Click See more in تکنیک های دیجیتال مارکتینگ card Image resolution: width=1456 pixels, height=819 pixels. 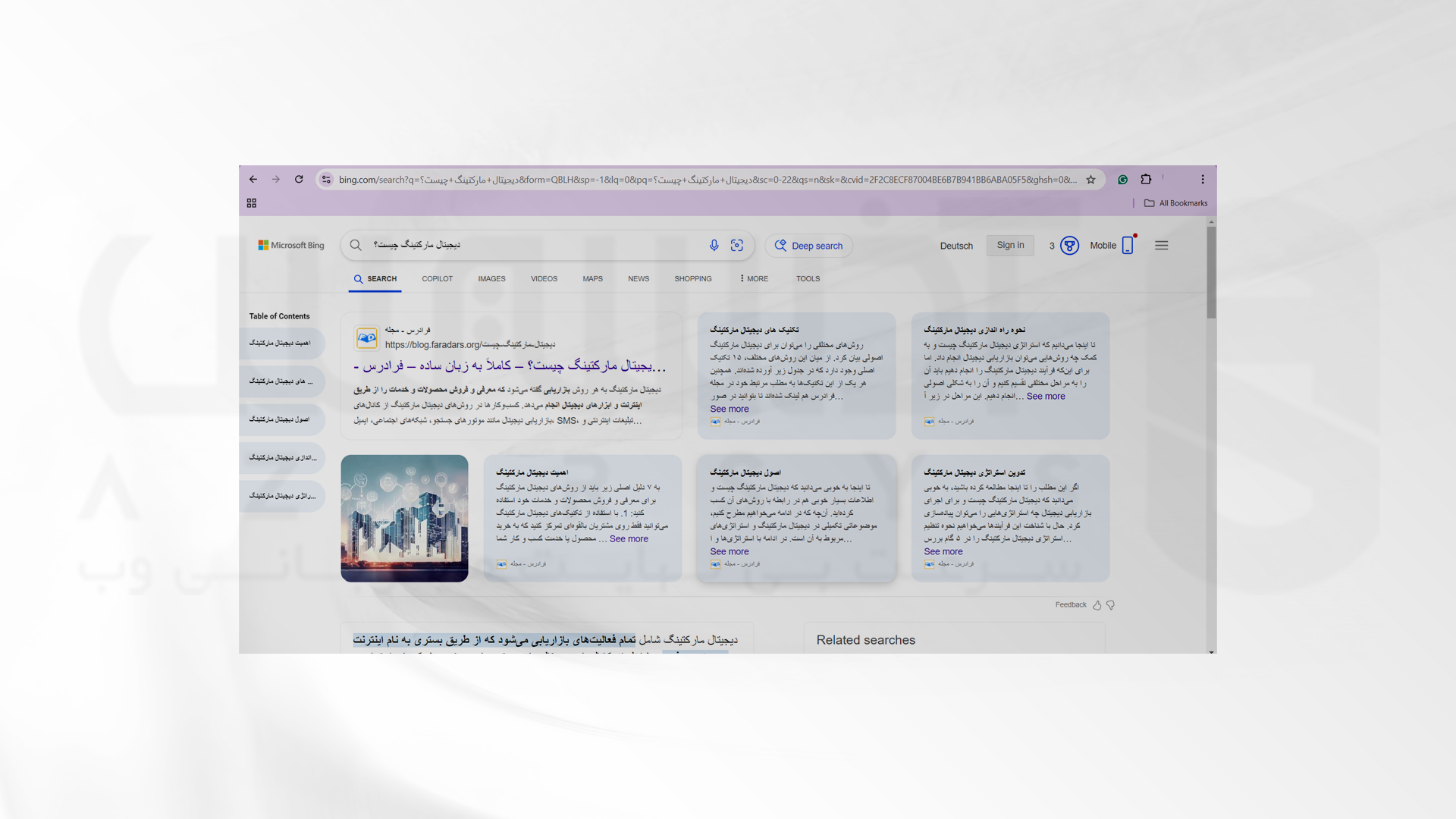pyautogui.click(x=729, y=409)
